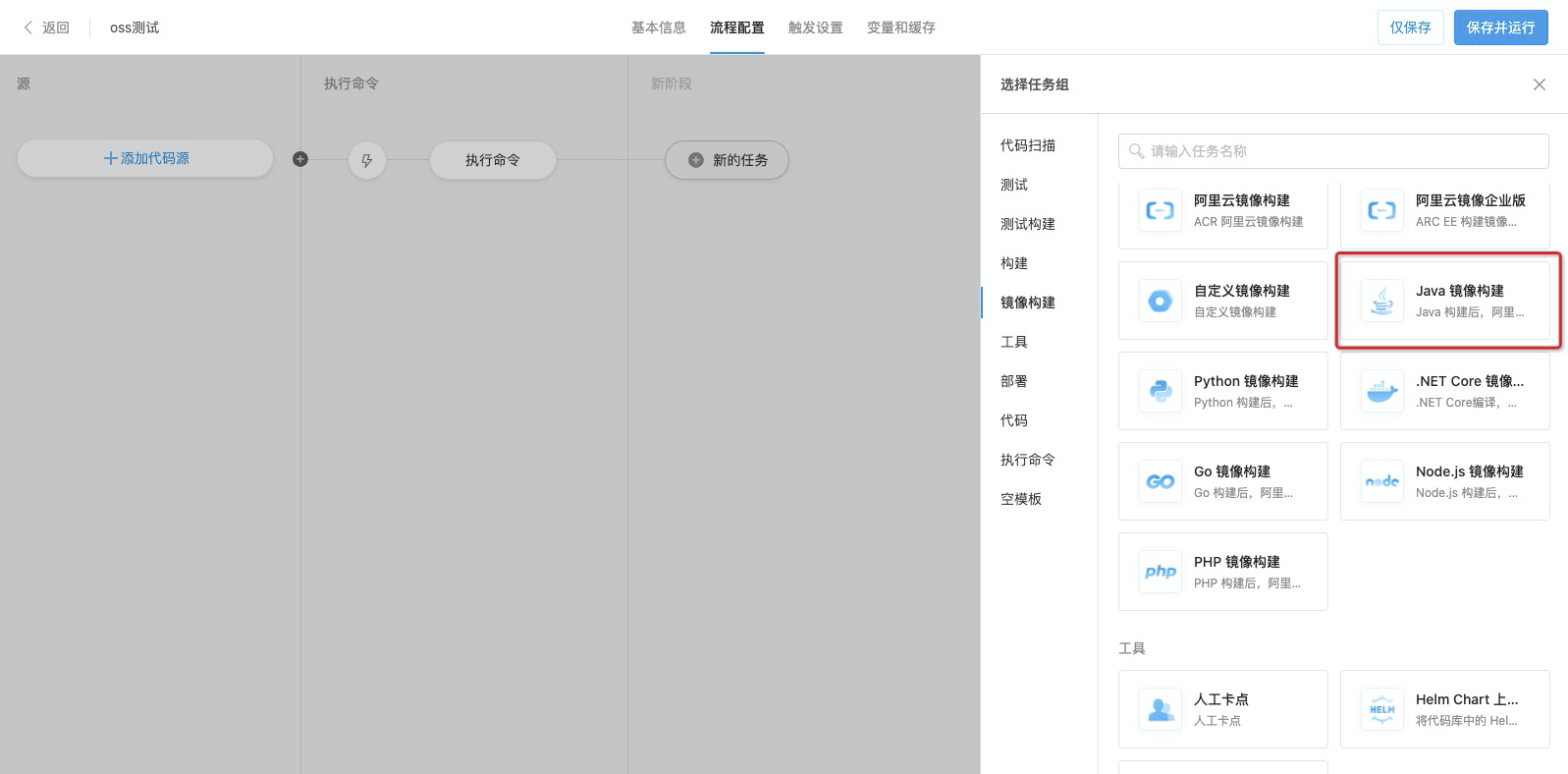
Task: Select 测试 category
Action: click(1014, 185)
